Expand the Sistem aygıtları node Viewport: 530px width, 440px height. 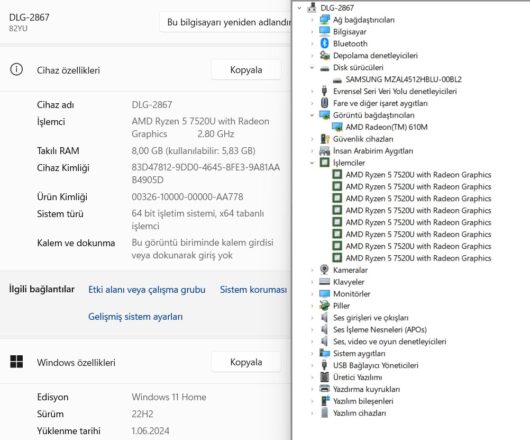click(312, 353)
